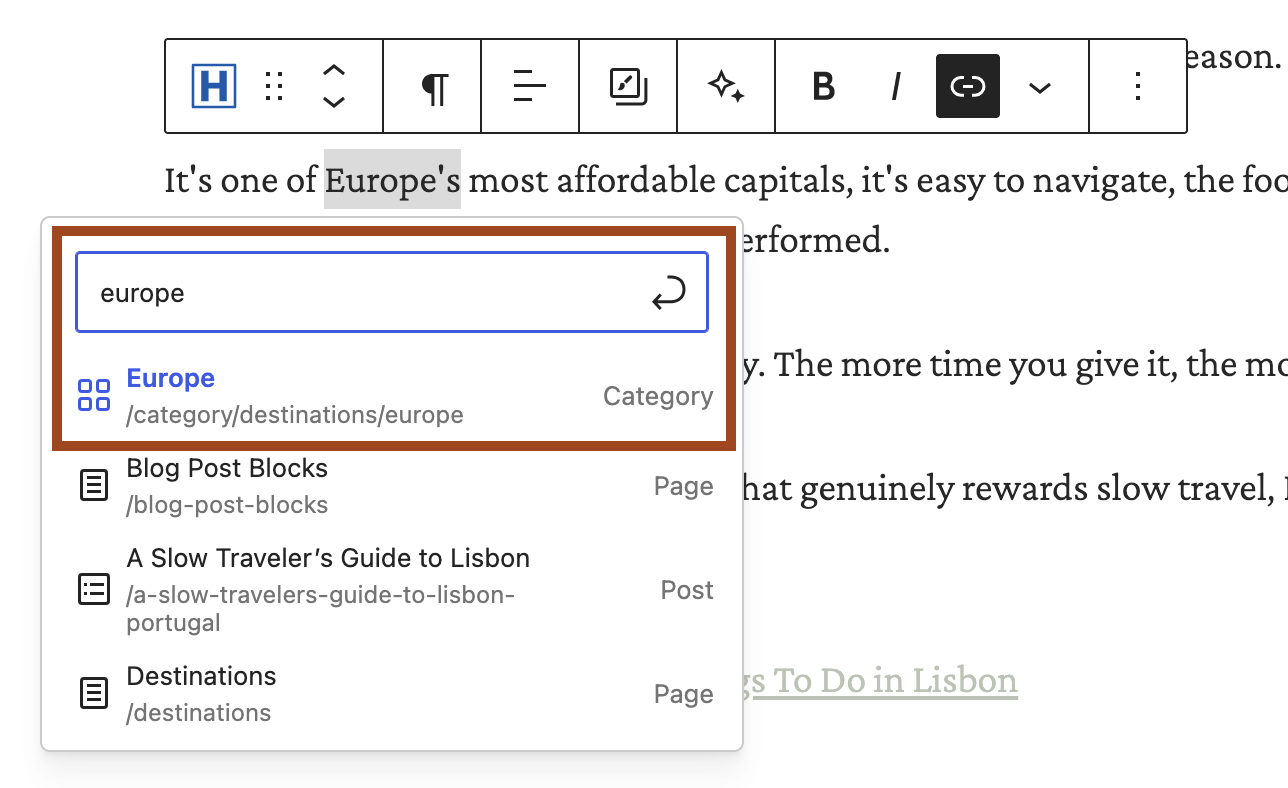This screenshot has height=788, width=1288.
Task: Toggle bold formatting
Action: (x=823, y=87)
